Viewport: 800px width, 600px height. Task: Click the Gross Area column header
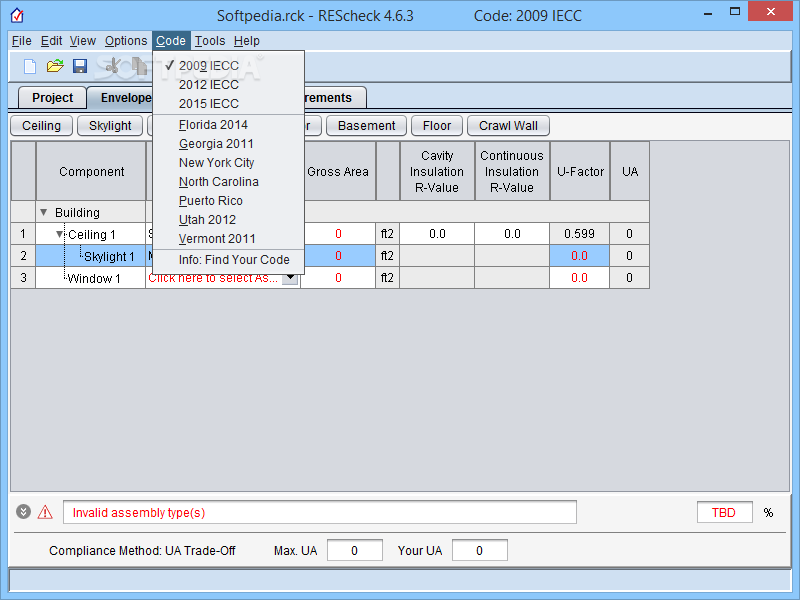coord(339,171)
